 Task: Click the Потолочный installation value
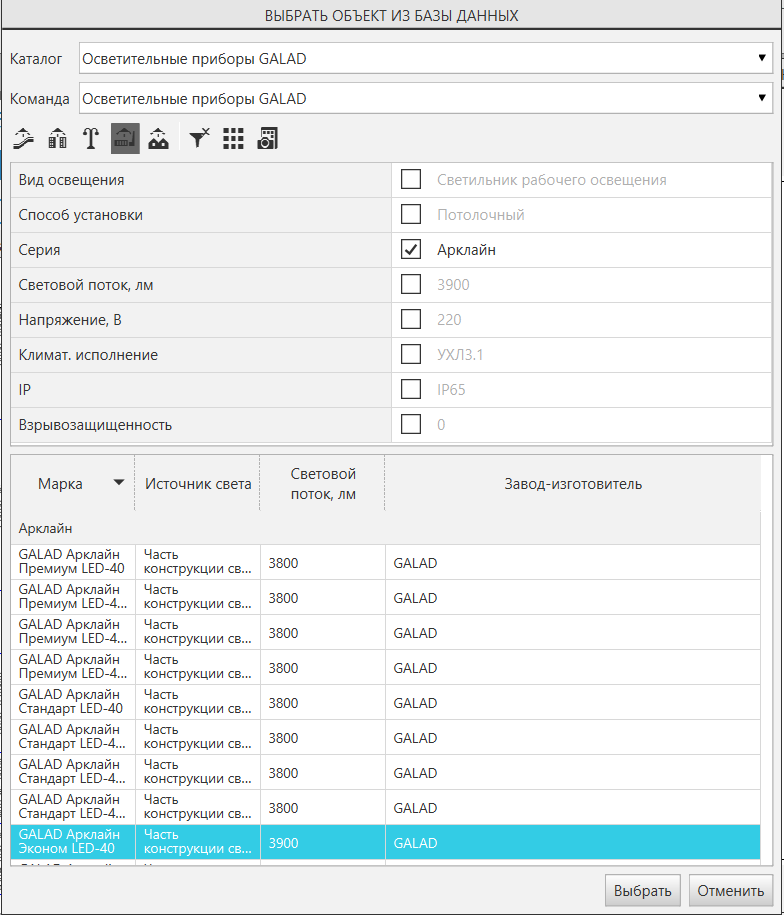[x=481, y=215]
